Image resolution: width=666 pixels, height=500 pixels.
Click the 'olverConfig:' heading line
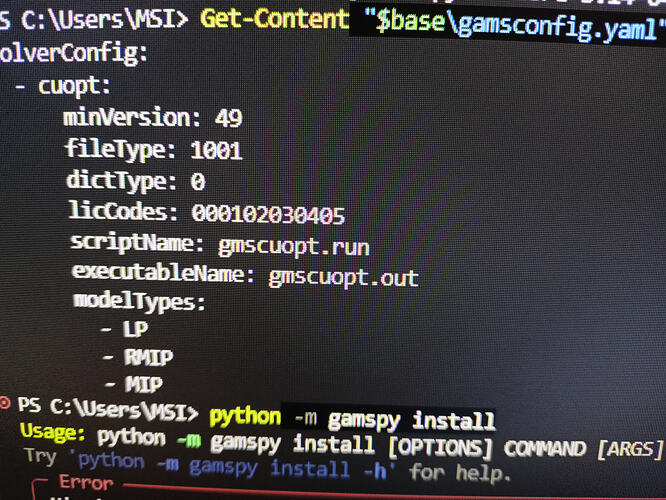(74, 54)
